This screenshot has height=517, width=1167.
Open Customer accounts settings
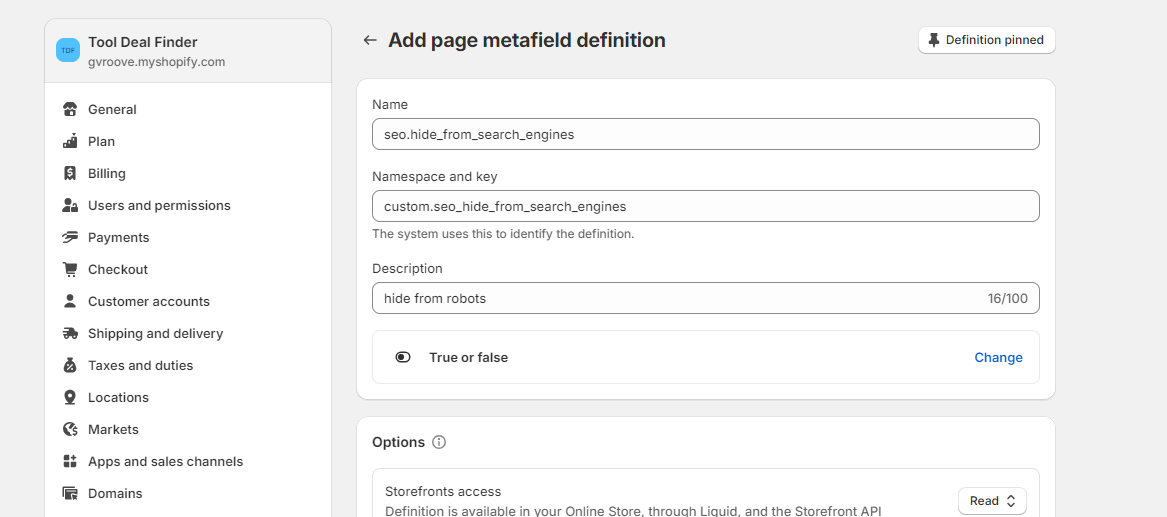click(x=149, y=301)
